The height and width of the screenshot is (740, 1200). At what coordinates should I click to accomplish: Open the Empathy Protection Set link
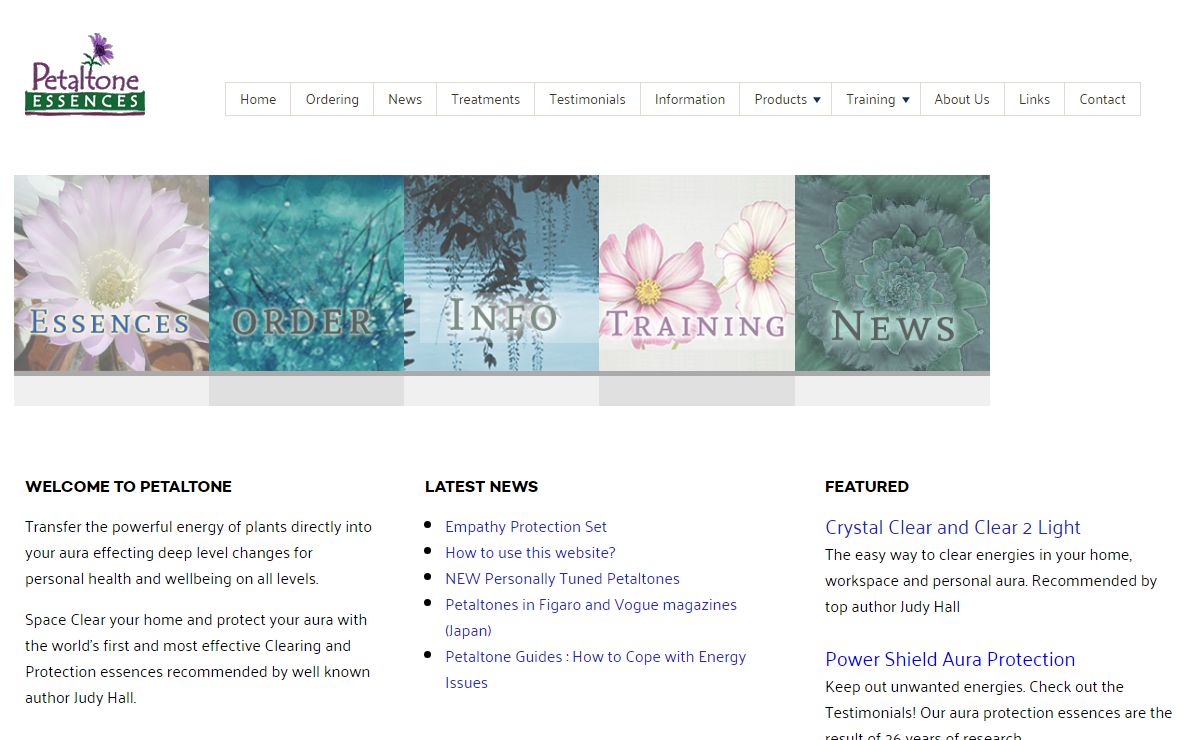526,527
